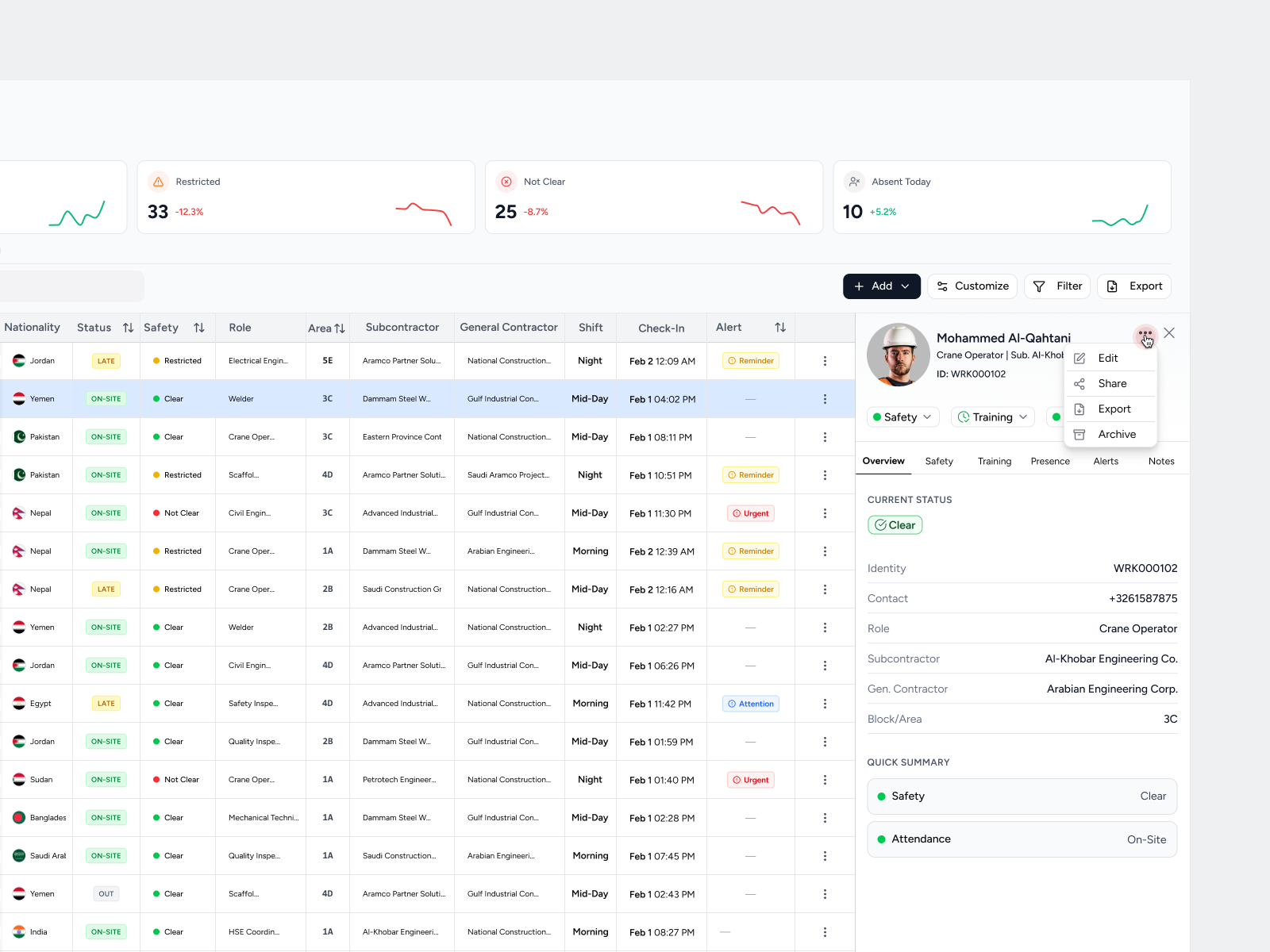Click the Urgent alert badge on the Sudan row

(749, 779)
